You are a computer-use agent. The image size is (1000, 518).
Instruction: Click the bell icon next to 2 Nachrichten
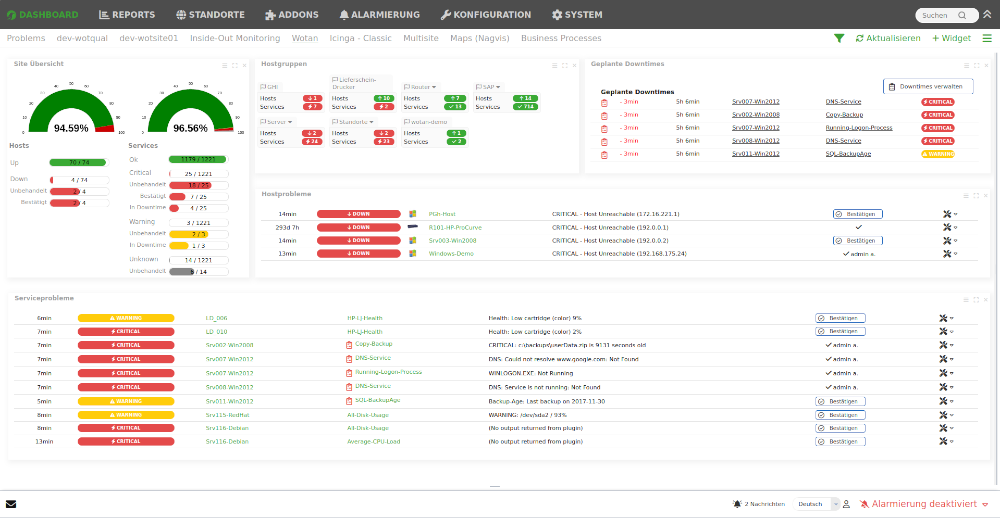(x=737, y=504)
